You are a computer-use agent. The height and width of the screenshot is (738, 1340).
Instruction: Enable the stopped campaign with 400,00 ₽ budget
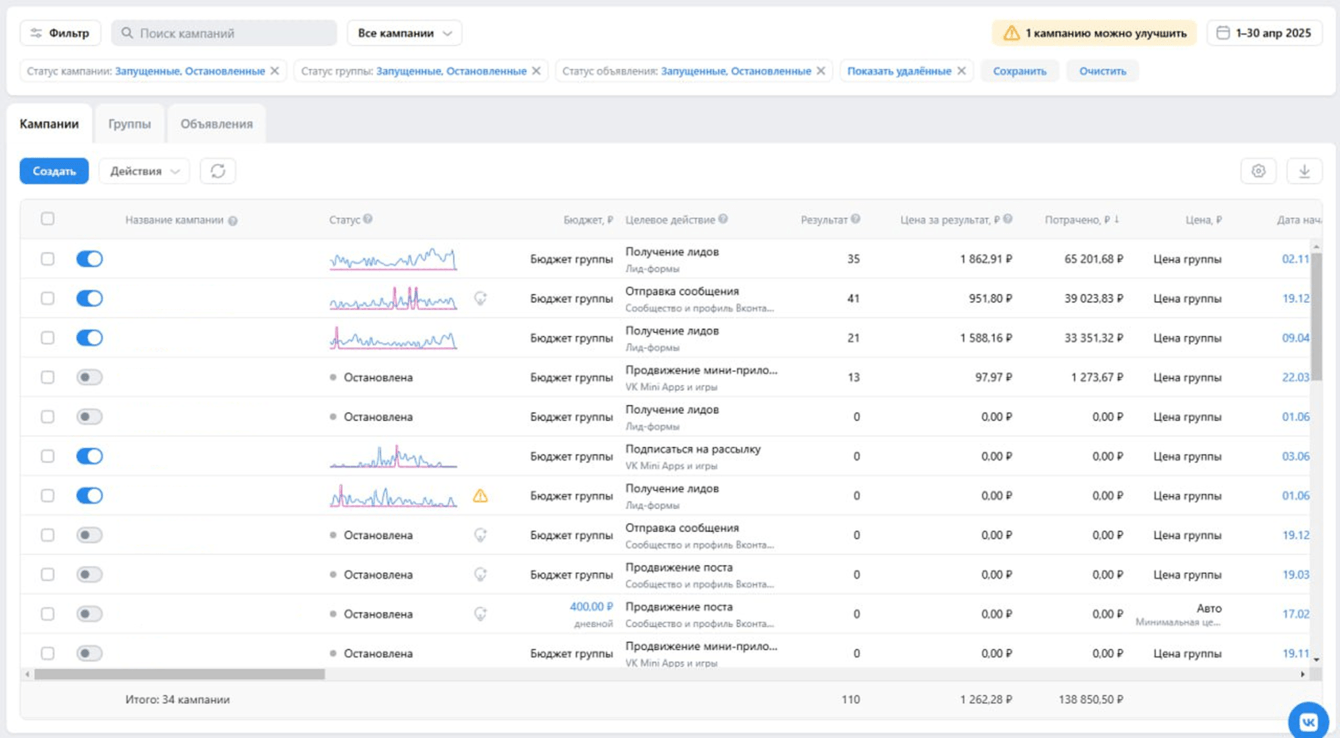pyautogui.click(x=89, y=614)
